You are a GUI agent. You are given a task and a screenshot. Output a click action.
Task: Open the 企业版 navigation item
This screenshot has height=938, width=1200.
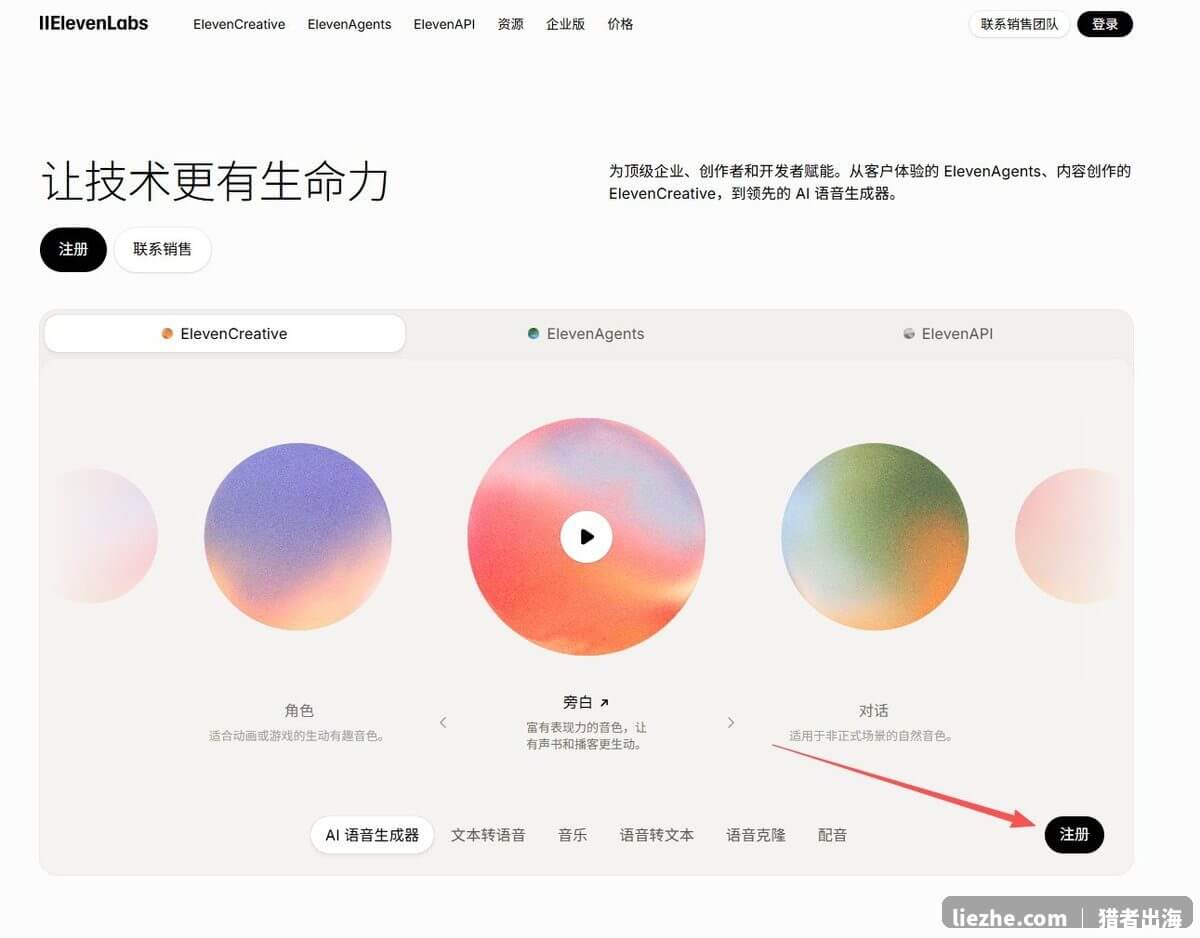(565, 24)
